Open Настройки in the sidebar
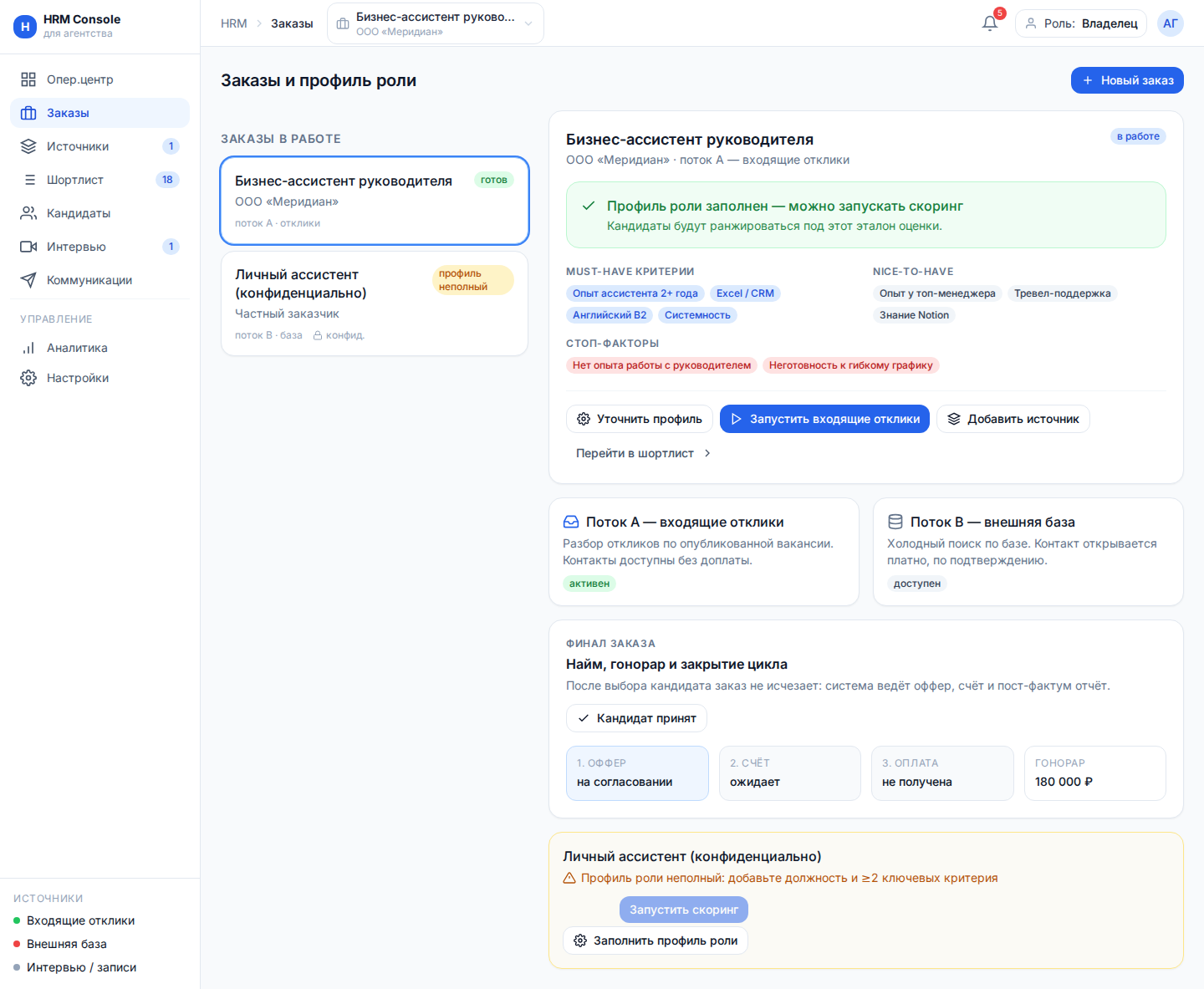The width and height of the screenshot is (1204, 989). 100,378
